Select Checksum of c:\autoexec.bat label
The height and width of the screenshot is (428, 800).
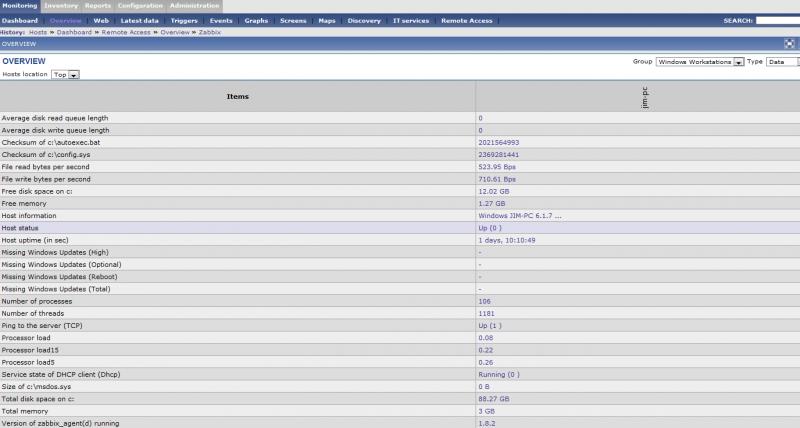coord(51,143)
